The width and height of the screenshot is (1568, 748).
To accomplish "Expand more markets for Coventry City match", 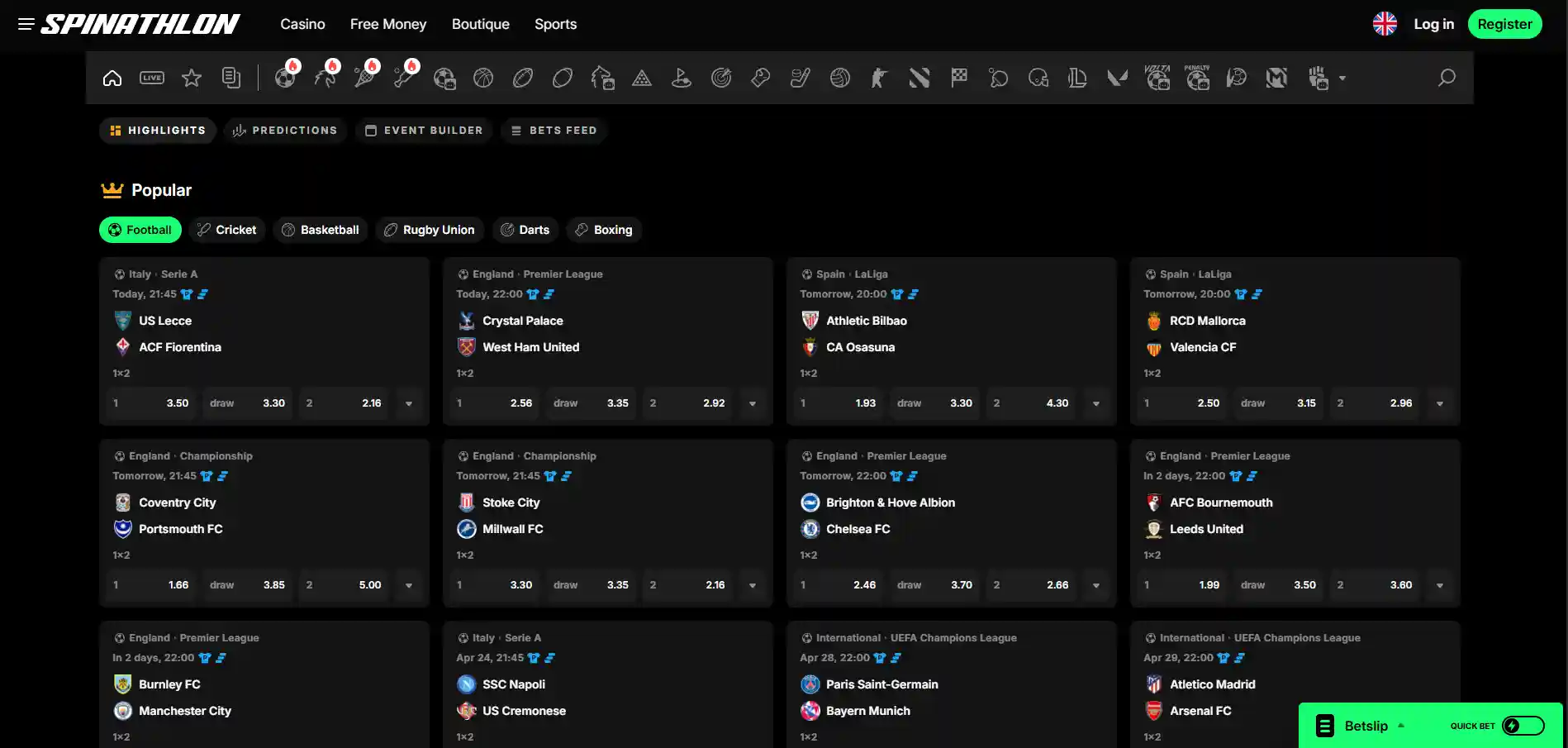I will (409, 585).
